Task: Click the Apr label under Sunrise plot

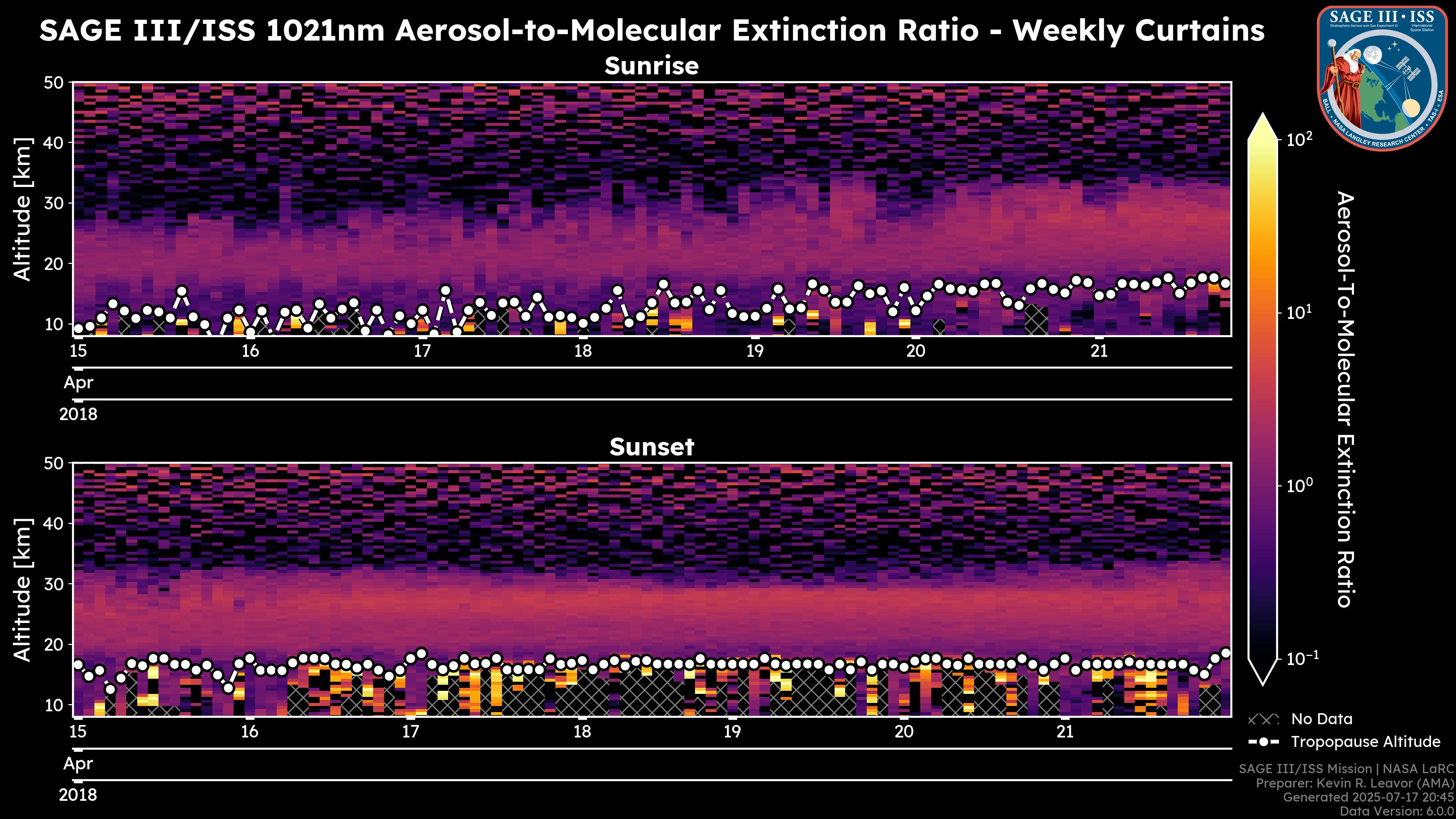Action: (x=78, y=383)
